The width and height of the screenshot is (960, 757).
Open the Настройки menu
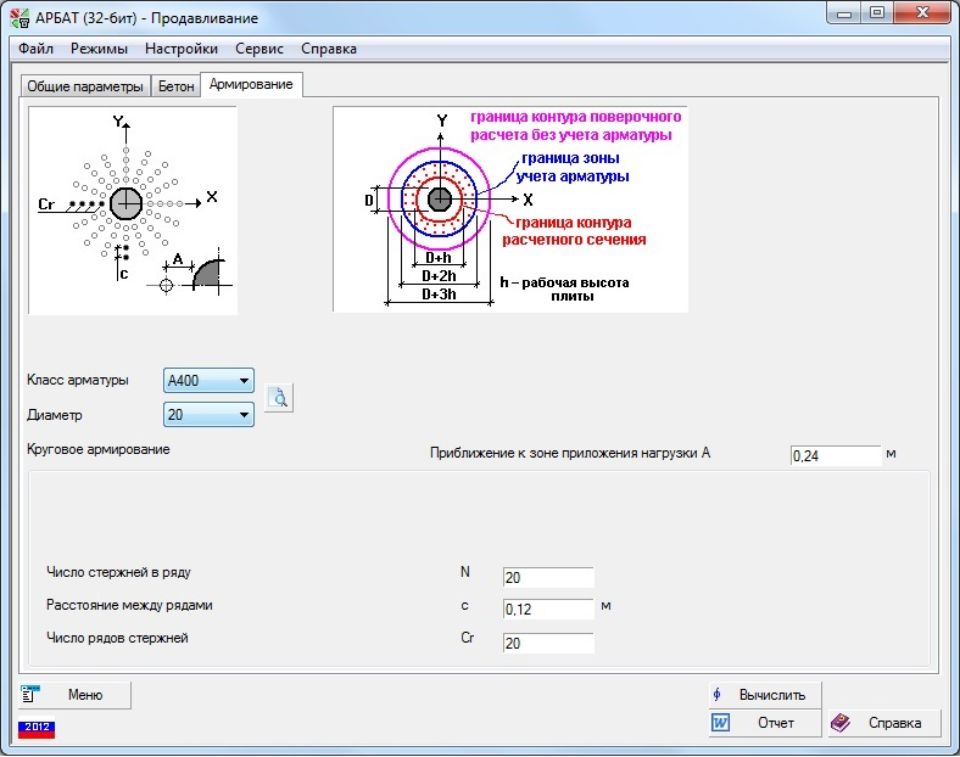[181, 48]
